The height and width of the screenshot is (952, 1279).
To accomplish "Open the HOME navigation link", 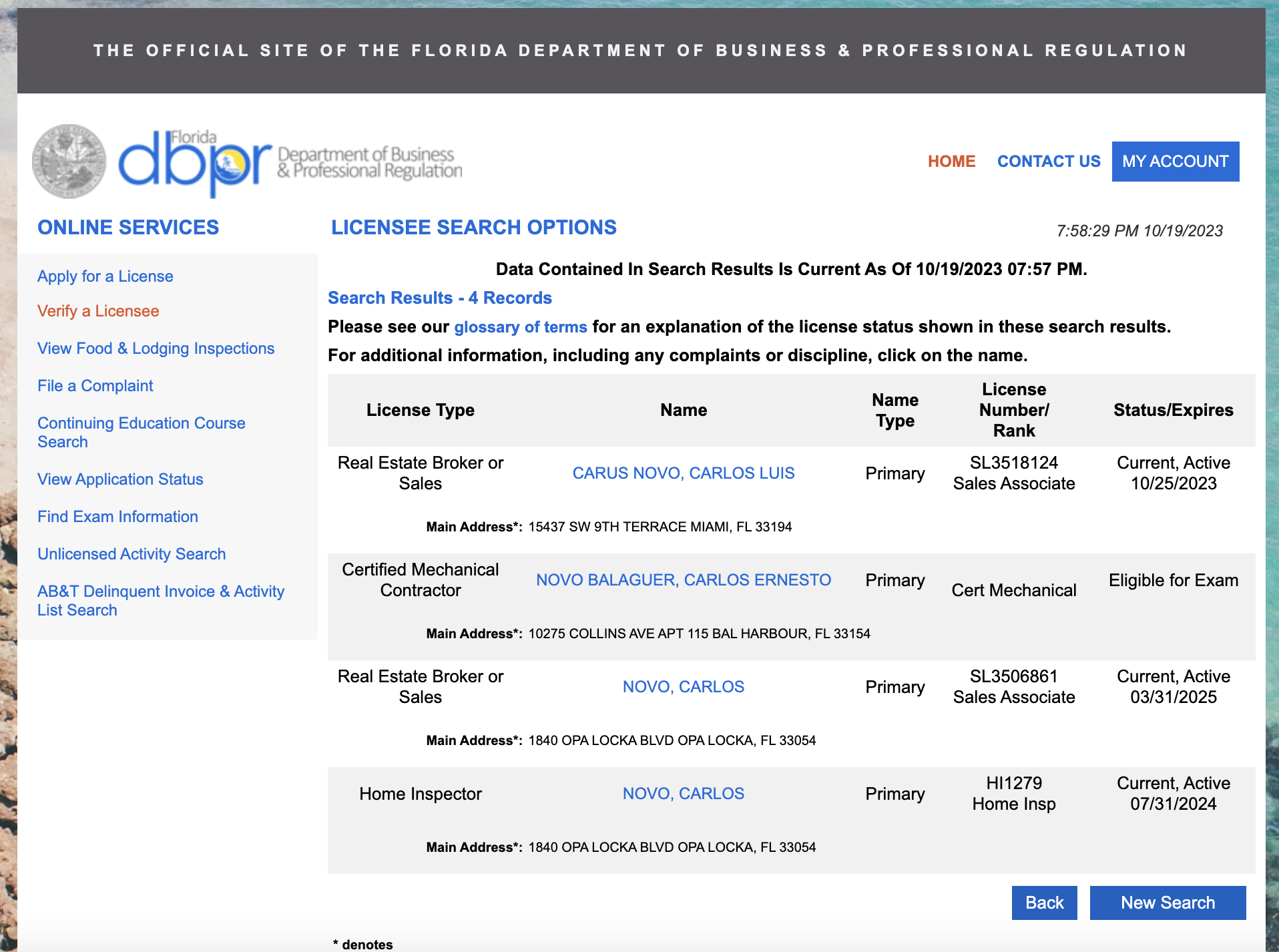I will (x=951, y=162).
